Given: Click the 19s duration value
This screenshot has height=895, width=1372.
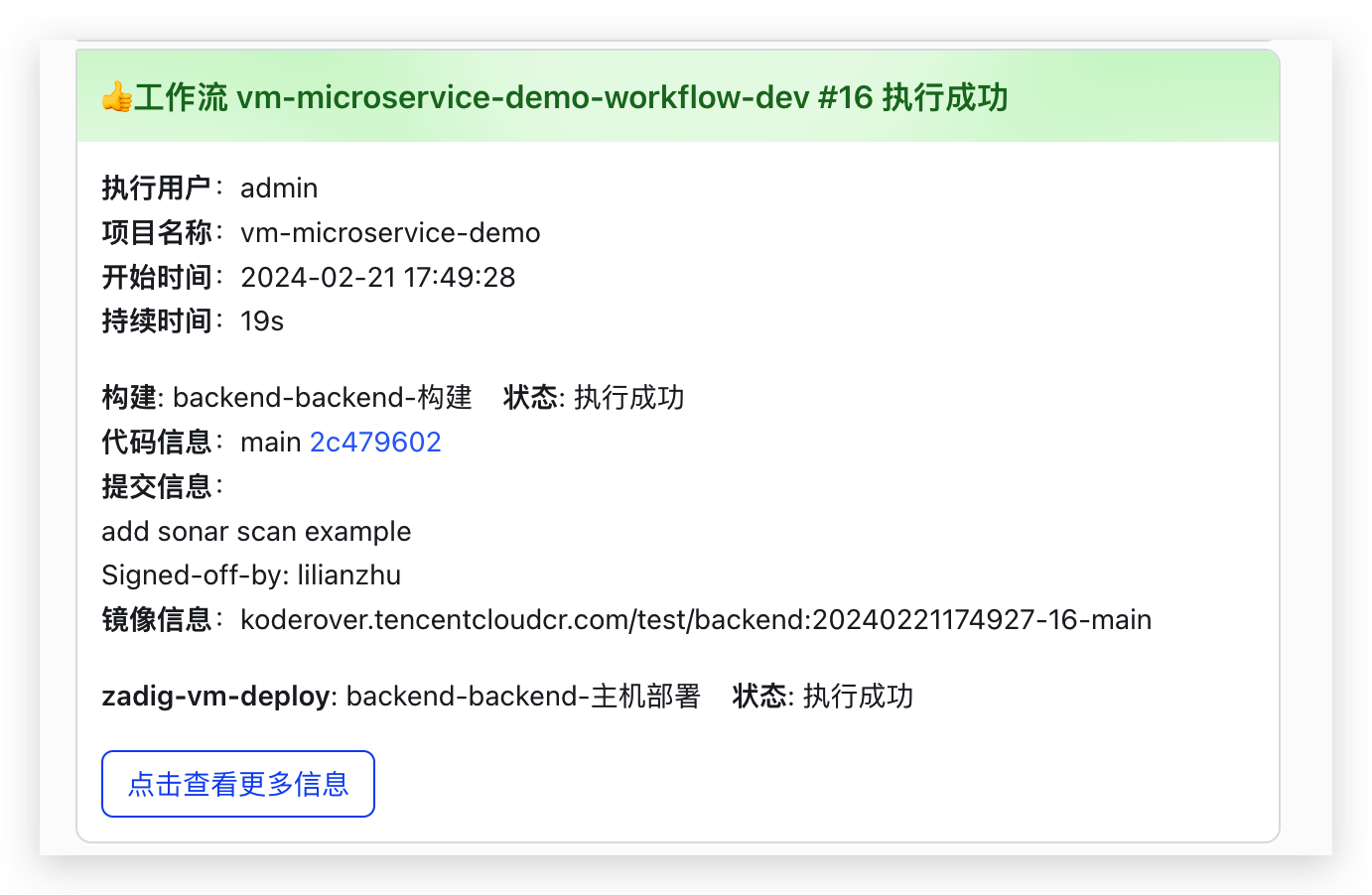Looking at the screenshot, I should click(x=262, y=320).
